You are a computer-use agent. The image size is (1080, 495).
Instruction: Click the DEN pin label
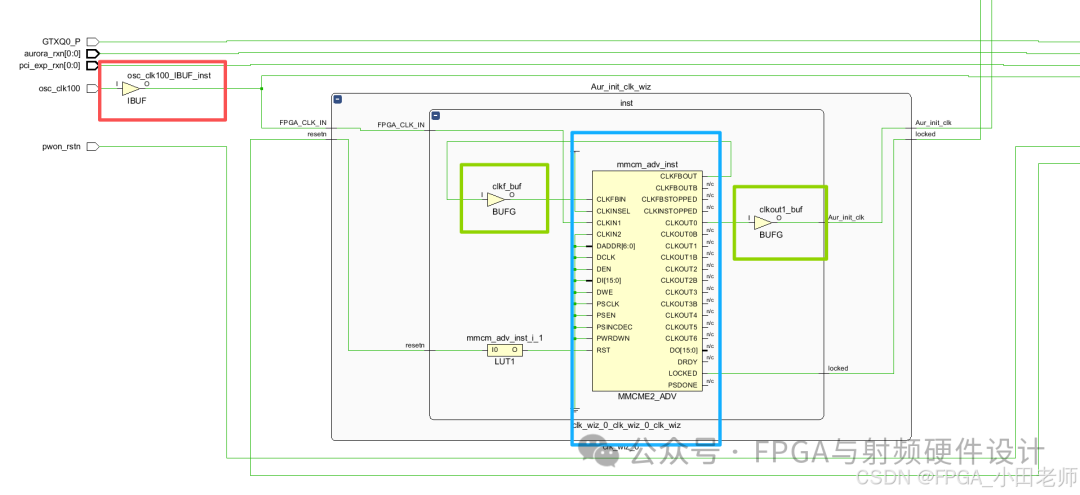point(603,269)
